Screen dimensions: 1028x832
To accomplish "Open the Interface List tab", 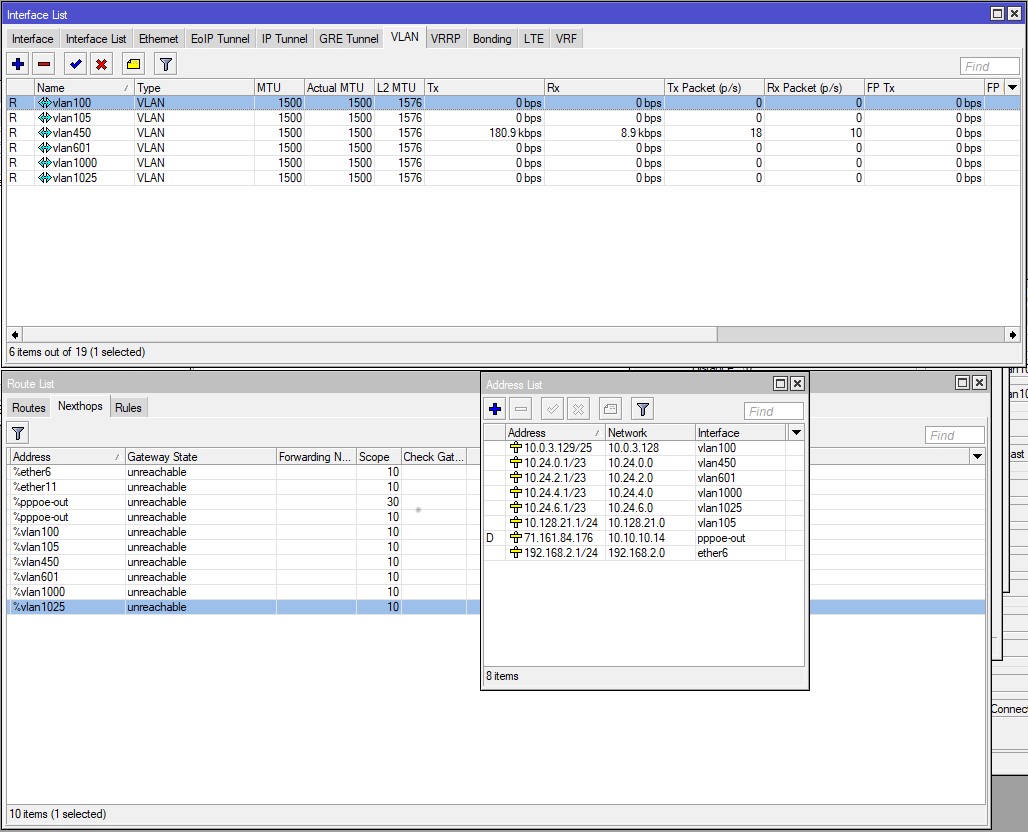I will 96,39.
